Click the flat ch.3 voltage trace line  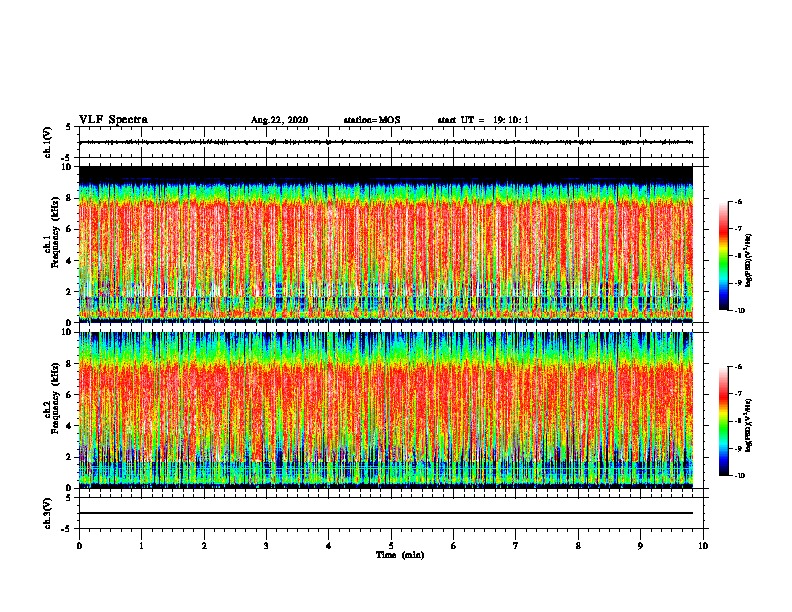tap(386, 513)
